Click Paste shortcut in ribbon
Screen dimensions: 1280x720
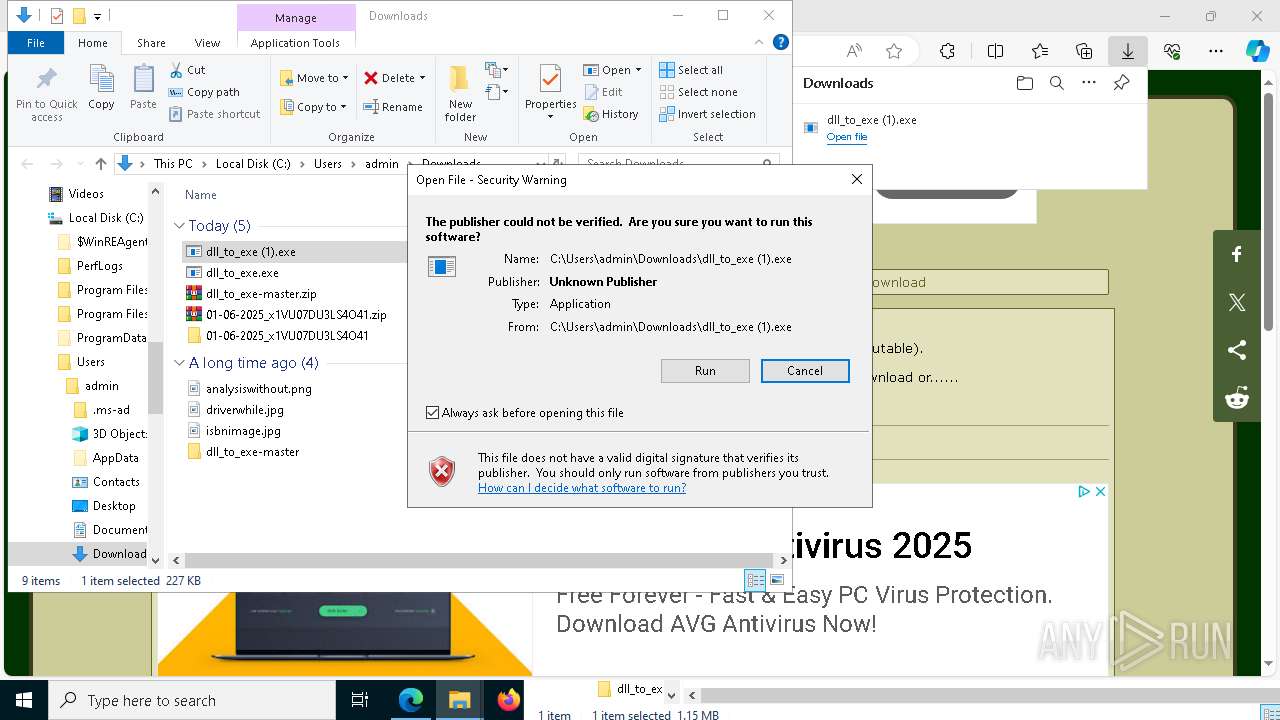pos(214,114)
